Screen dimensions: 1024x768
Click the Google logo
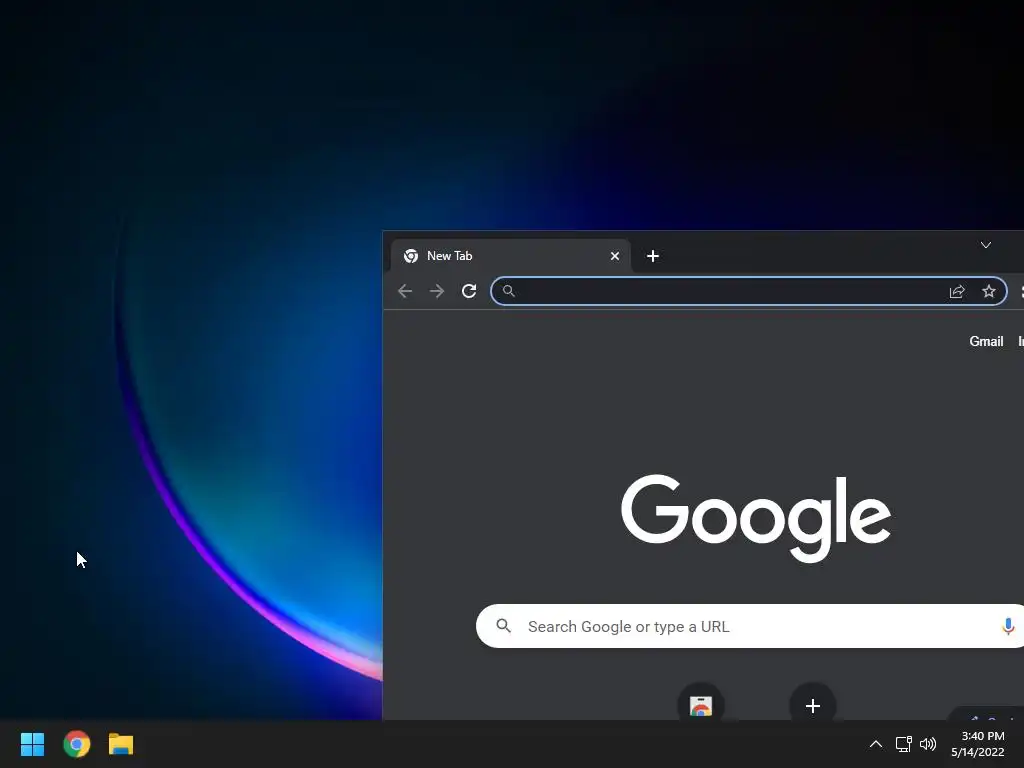[x=756, y=518]
